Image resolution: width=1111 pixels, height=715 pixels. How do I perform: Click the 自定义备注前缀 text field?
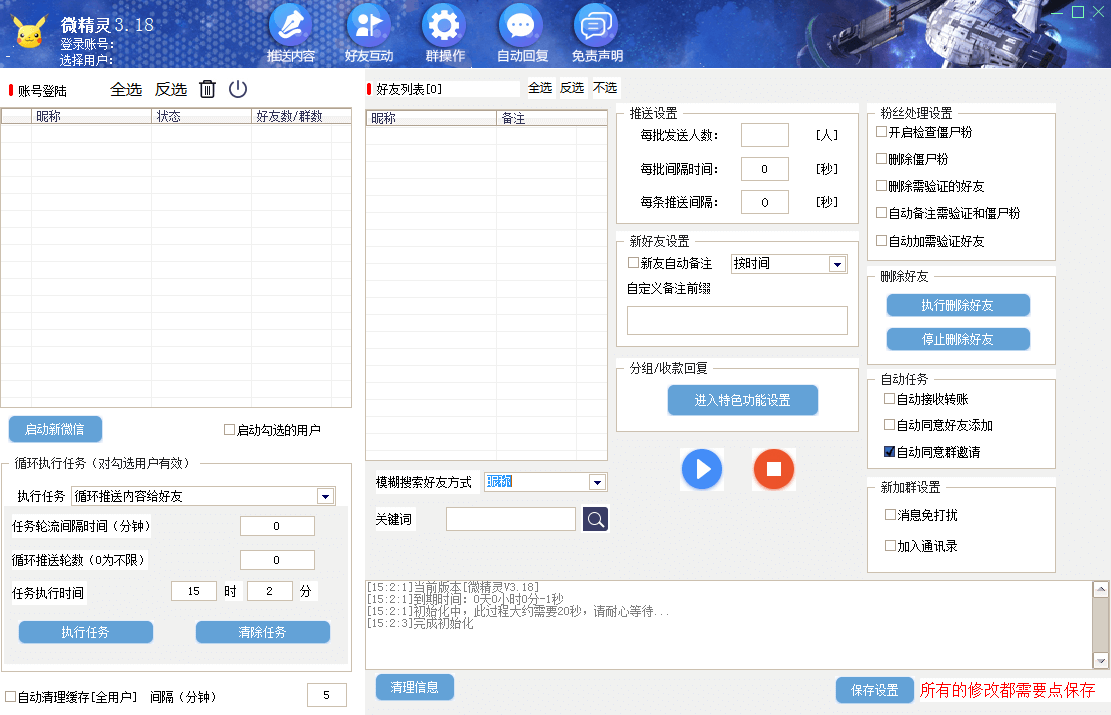tap(737, 320)
